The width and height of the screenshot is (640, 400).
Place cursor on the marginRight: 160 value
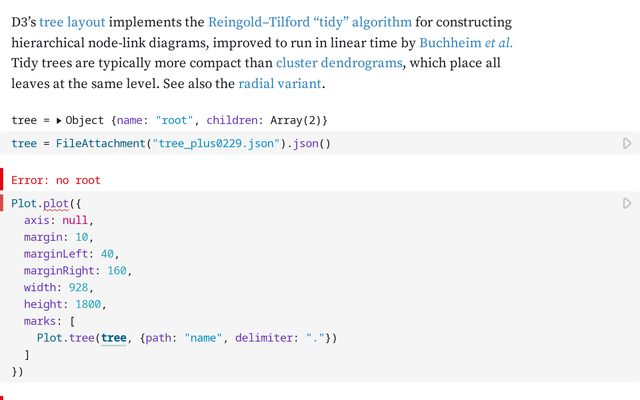(x=117, y=271)
